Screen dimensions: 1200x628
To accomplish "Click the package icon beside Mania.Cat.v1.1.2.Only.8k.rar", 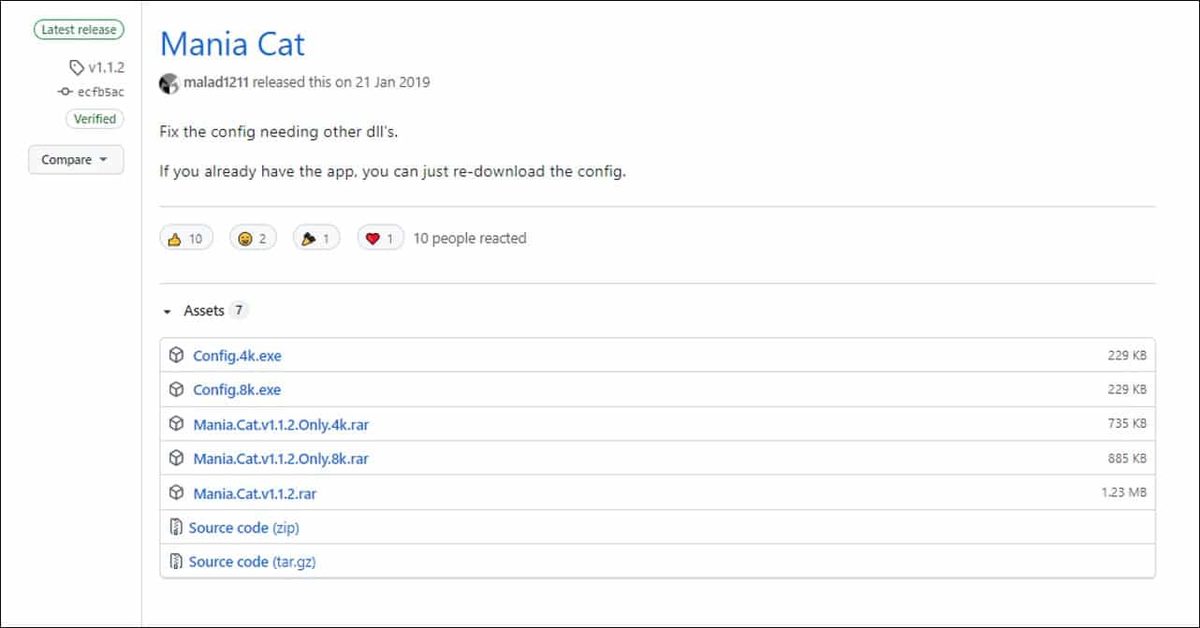I will [176, 458].
